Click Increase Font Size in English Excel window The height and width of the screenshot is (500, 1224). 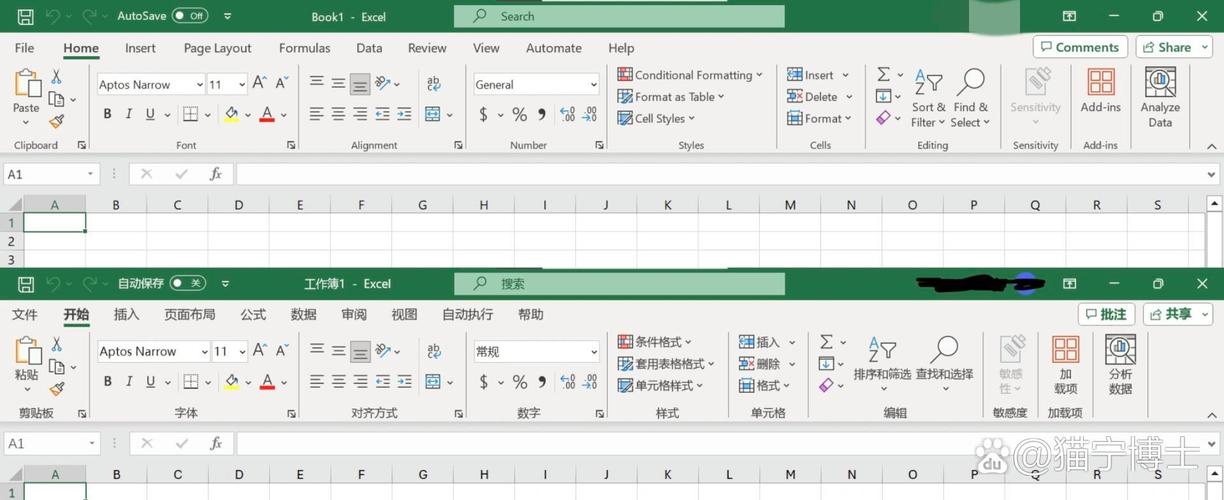tap(260, 84)
